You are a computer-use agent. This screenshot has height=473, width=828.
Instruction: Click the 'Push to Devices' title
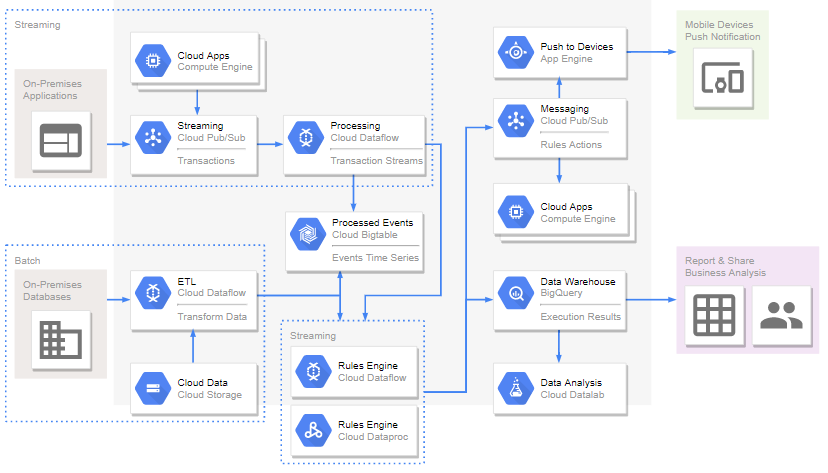click(x=577, y=46)
